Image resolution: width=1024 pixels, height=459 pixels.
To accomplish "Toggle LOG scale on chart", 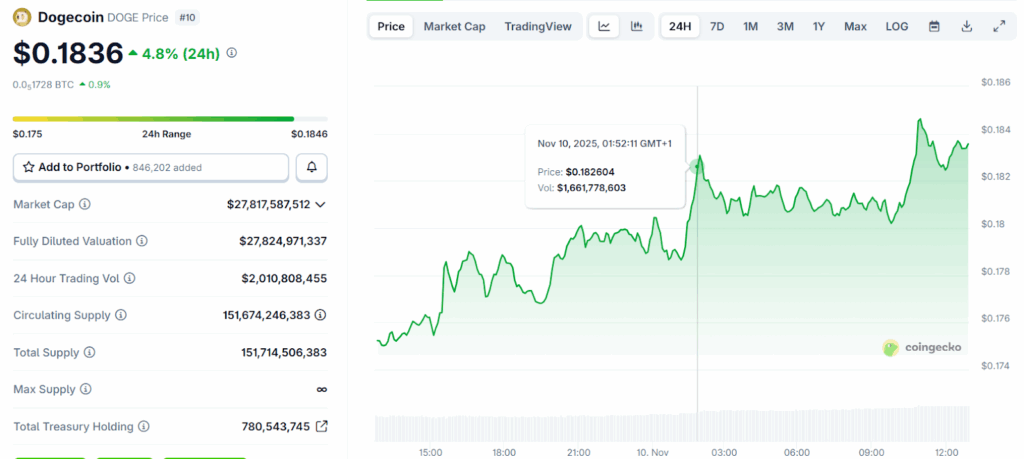I will pos(897,26).
